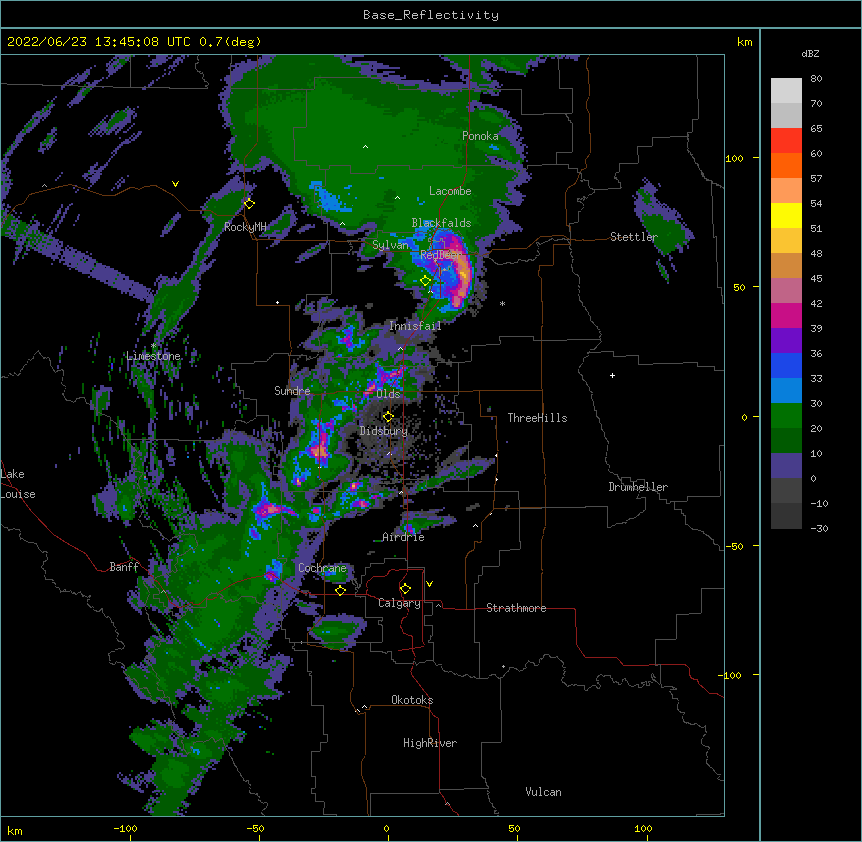Click the light gray 70–80 dBZ legend swatch
This screenshot has height=842, width=862.
(786, 91)
